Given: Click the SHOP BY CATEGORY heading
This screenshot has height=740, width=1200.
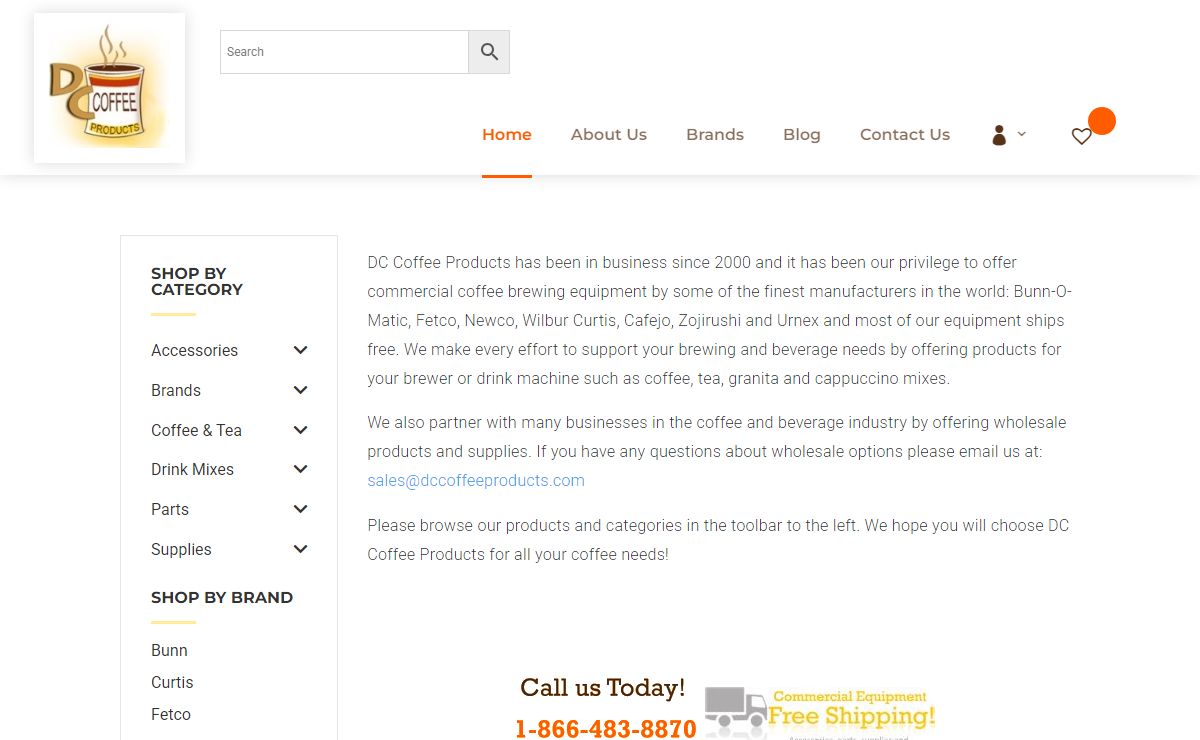Looking at the screenshot, I should 197,281.
